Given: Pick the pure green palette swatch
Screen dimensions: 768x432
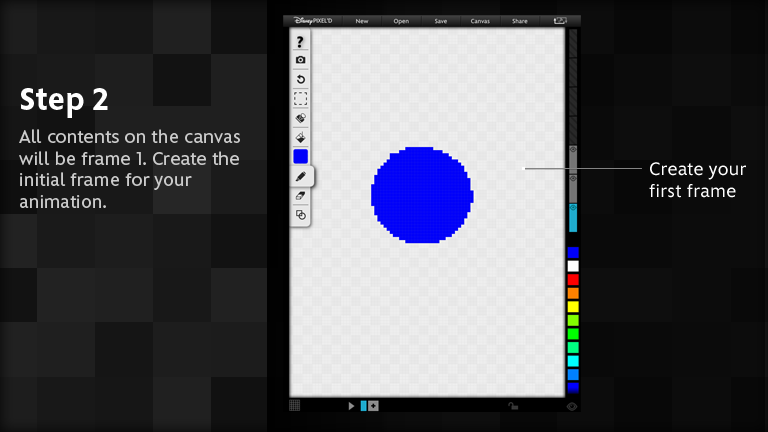Looking at the screenshot, I should (x=573, y=334).
